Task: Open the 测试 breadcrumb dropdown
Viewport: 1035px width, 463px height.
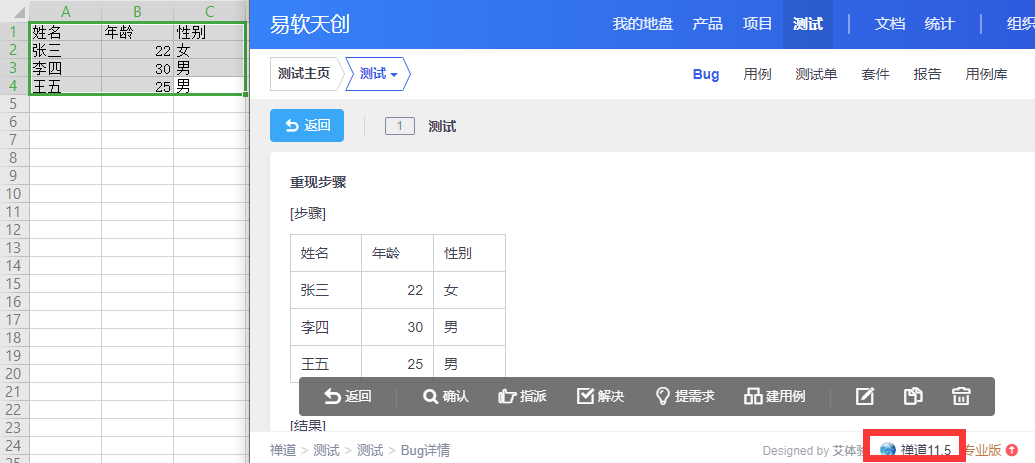Action: point(378,74)
